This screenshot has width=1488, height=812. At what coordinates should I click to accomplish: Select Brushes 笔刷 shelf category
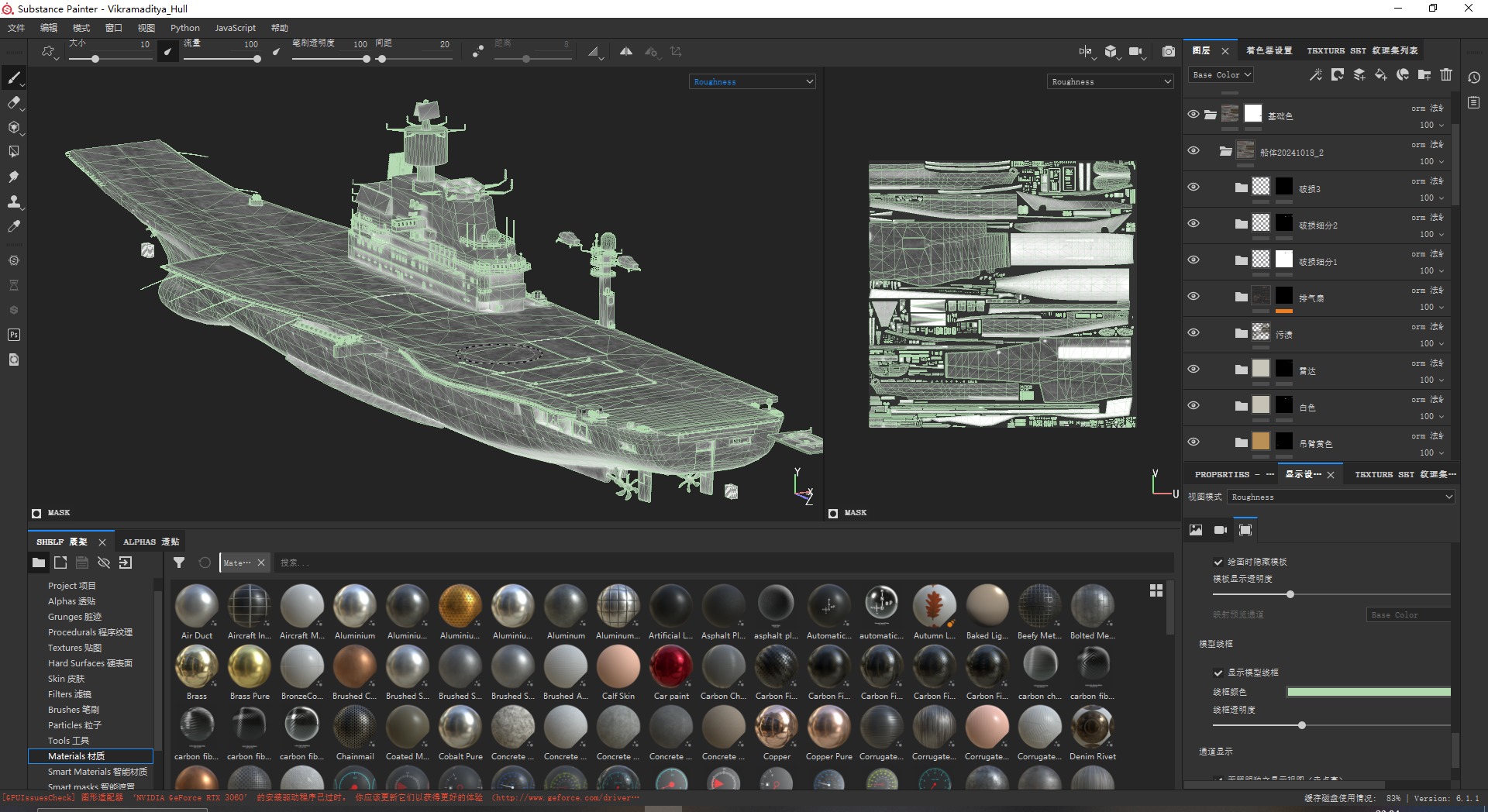pos(73,710)
